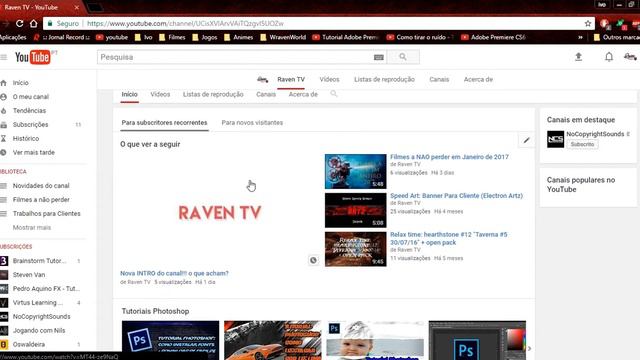Open the notifications bell
Screen dimensions: 640x360
pyautogui.click(x=609, y=57)
